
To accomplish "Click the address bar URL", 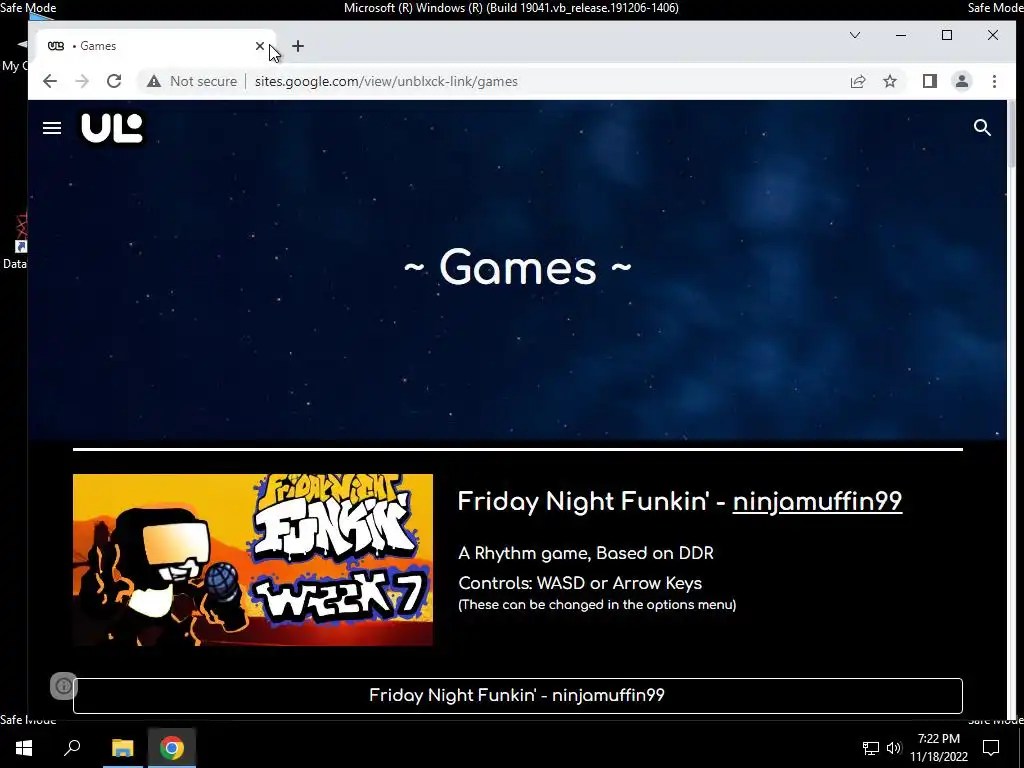I will point(386,81).
